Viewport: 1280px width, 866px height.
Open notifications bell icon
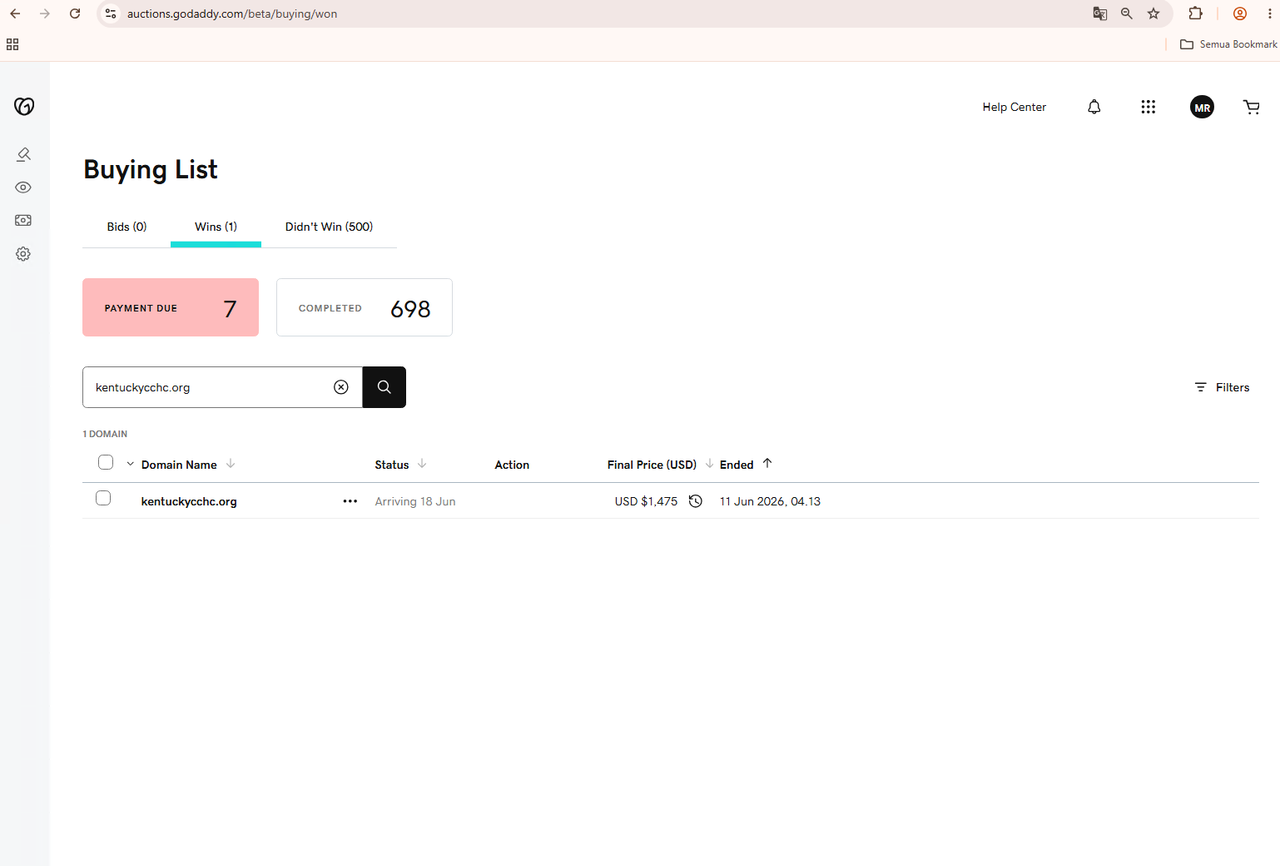[x=1094, y=107]
